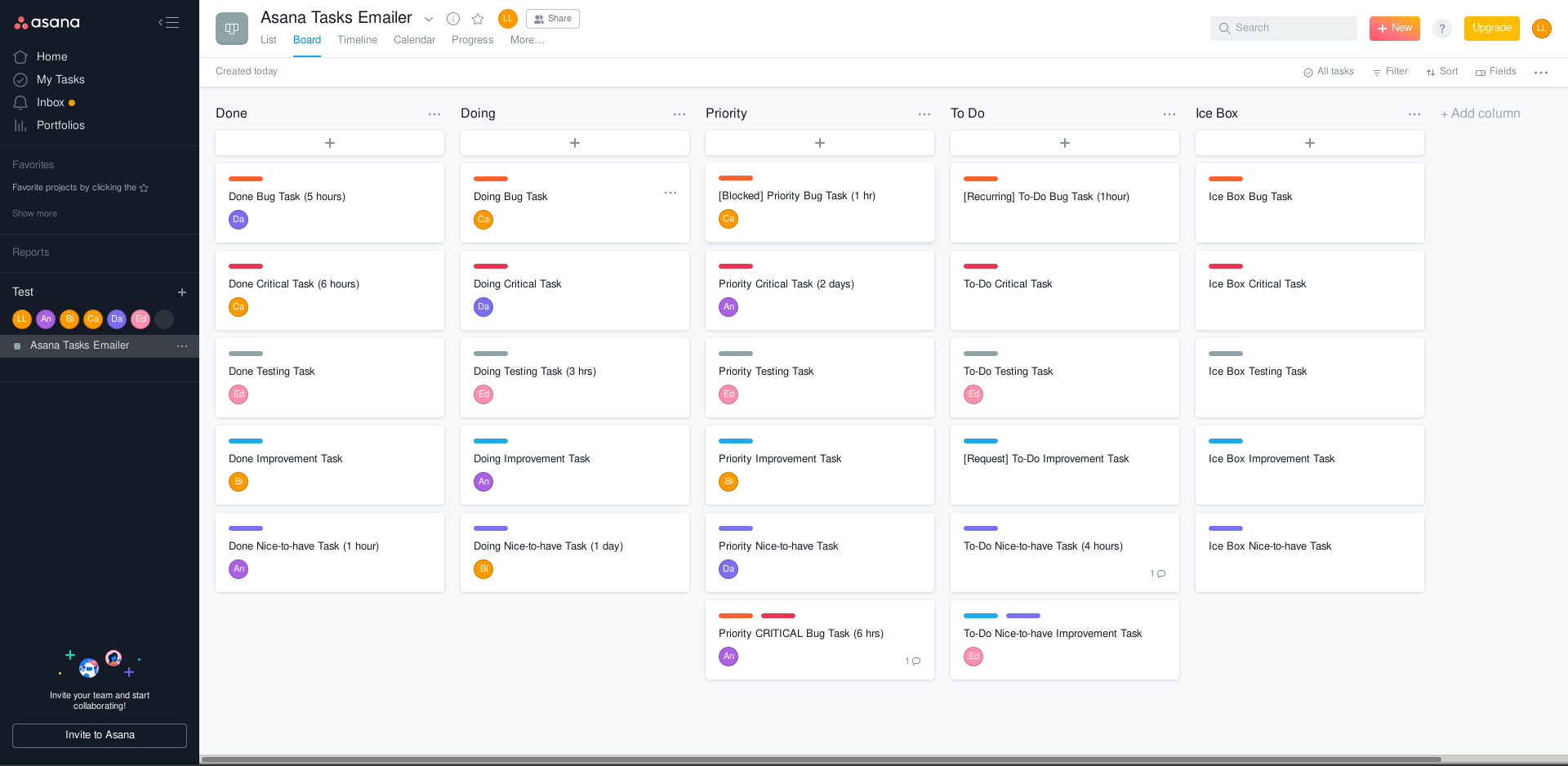Open the Progress tab
Viewport: 1568px width, 766px height.
tap(472, 40)
